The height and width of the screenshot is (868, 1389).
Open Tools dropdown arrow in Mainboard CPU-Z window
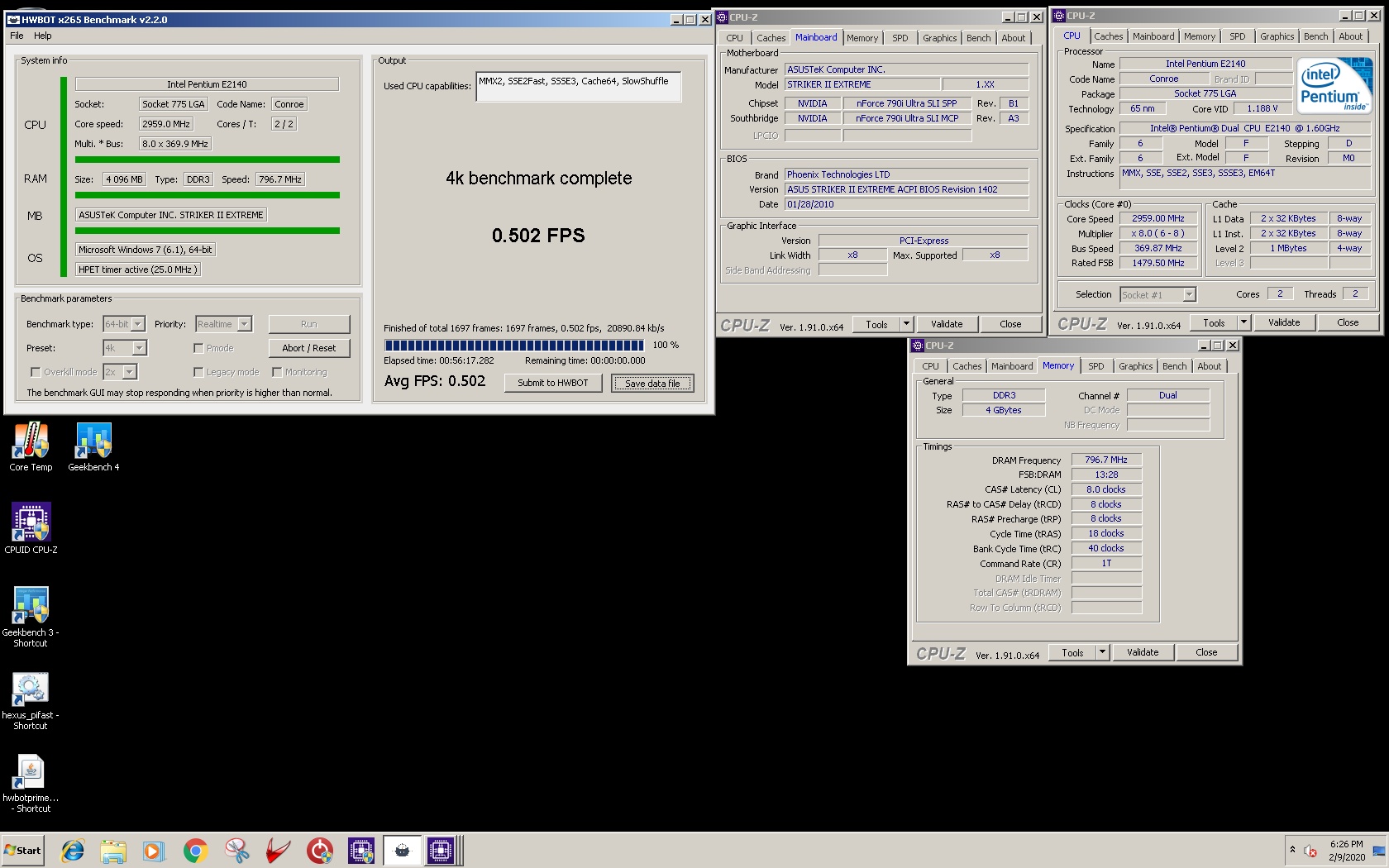[906, 324]
